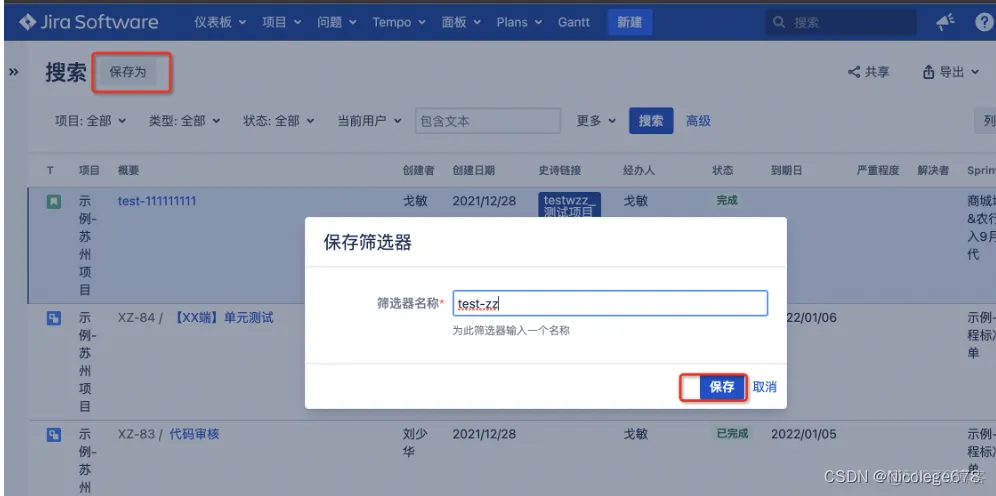
Task: Open the test-111111111 issue link
Action: click(157, 201)
